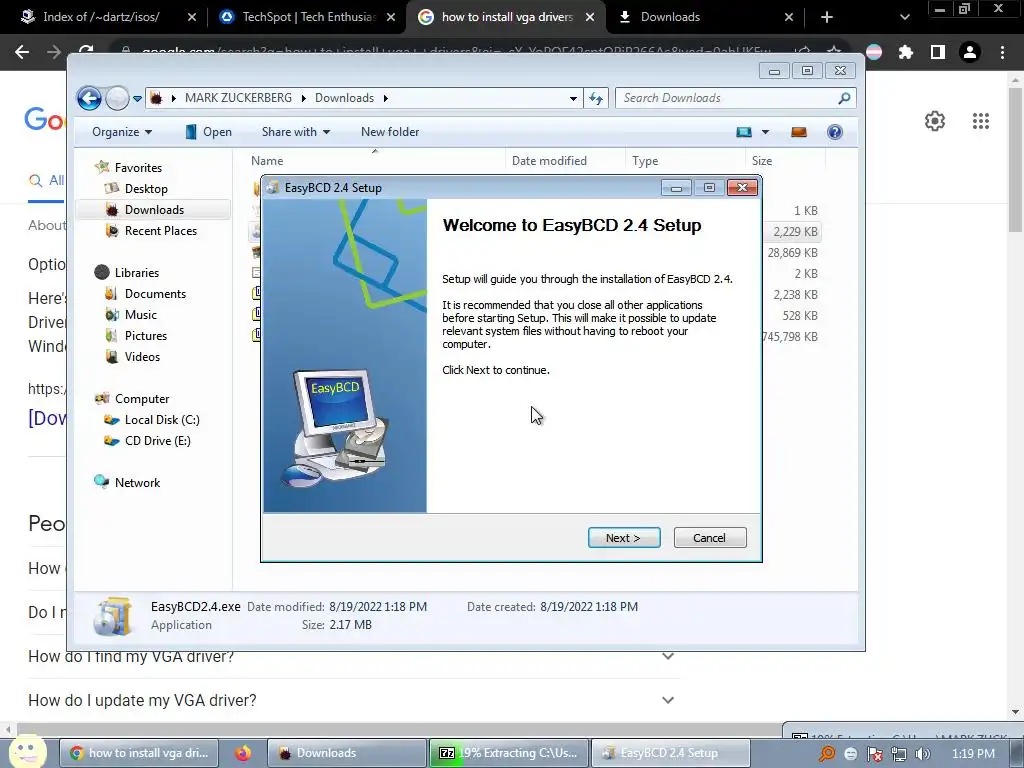Click volume speaker tray icon

pos(922,754)
